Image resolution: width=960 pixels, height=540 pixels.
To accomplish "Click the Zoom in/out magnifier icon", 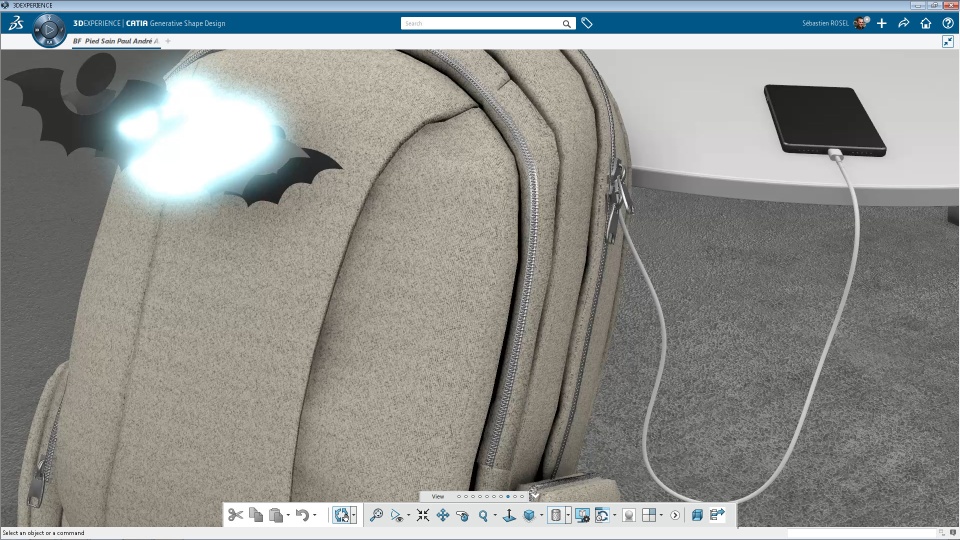I will pyautogui.click(x=483, y=516).
